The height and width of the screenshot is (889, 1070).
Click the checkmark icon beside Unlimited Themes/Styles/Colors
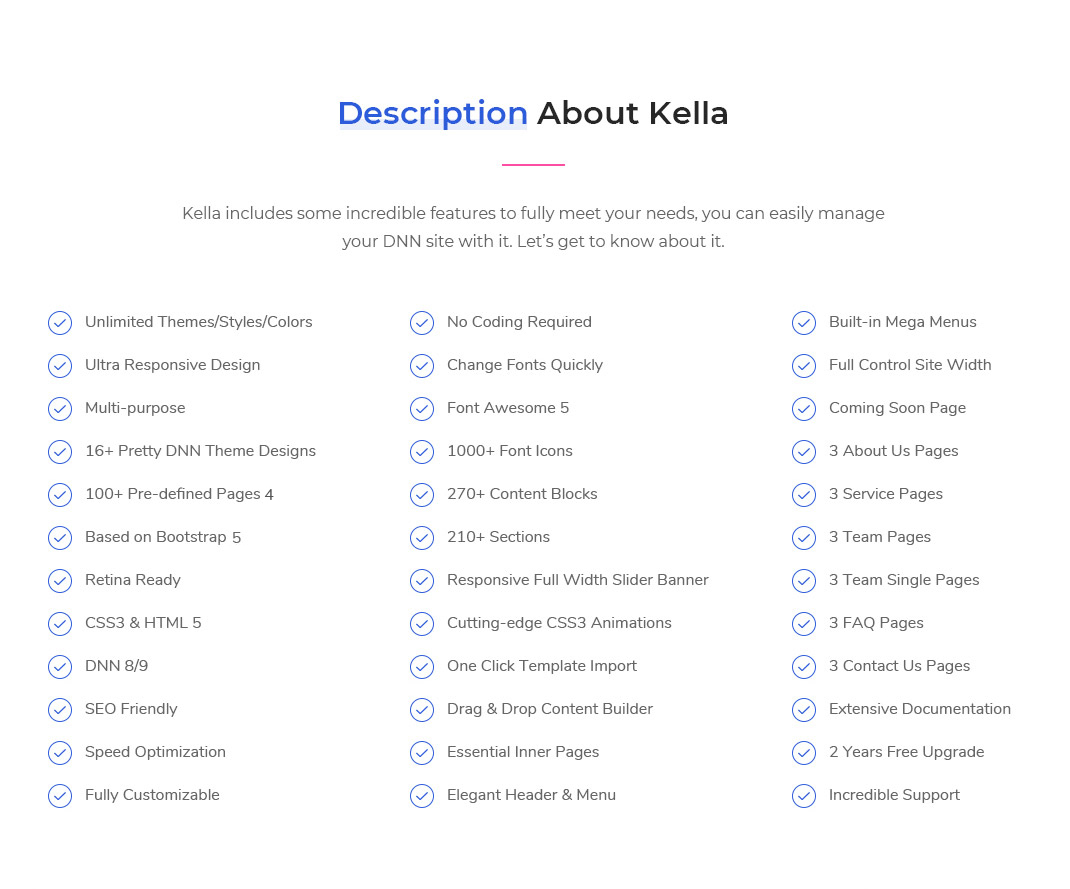click(60, 323)
